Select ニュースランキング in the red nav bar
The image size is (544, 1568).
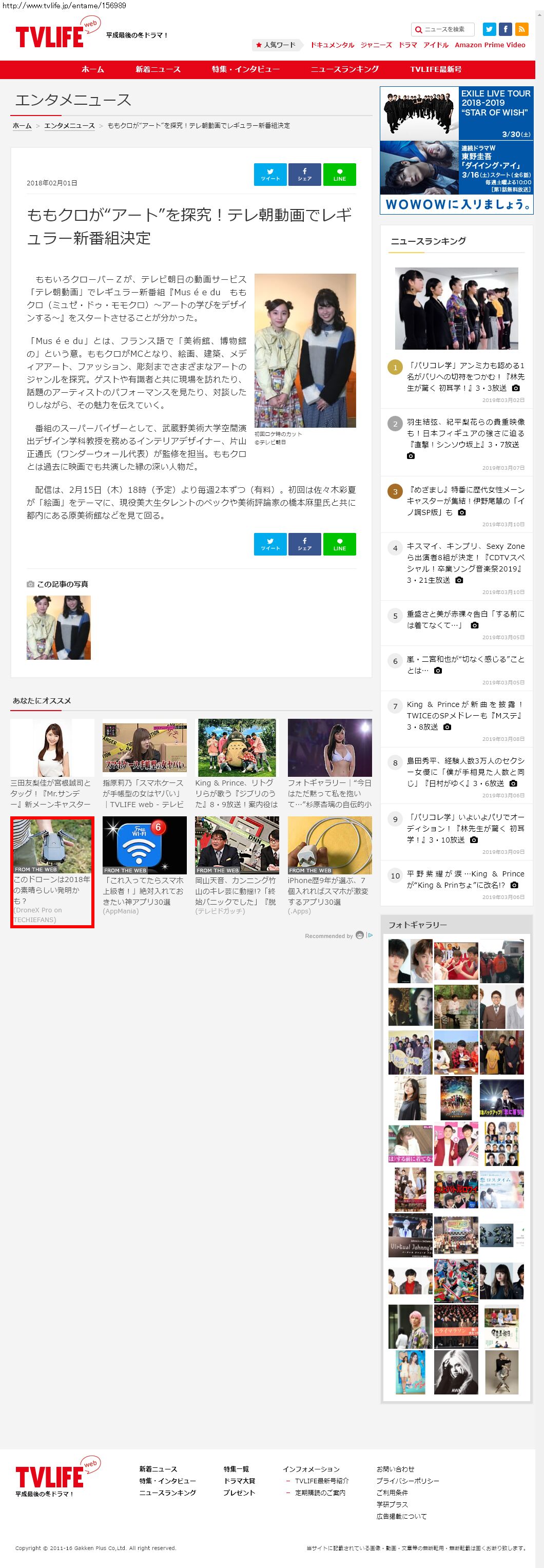(344, 69)
